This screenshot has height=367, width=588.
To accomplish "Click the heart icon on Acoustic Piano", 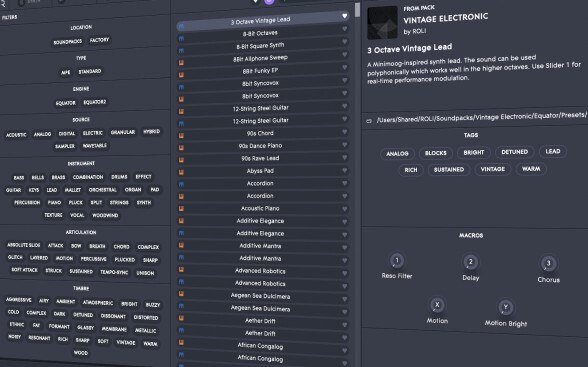I will [x=344, y=208].
